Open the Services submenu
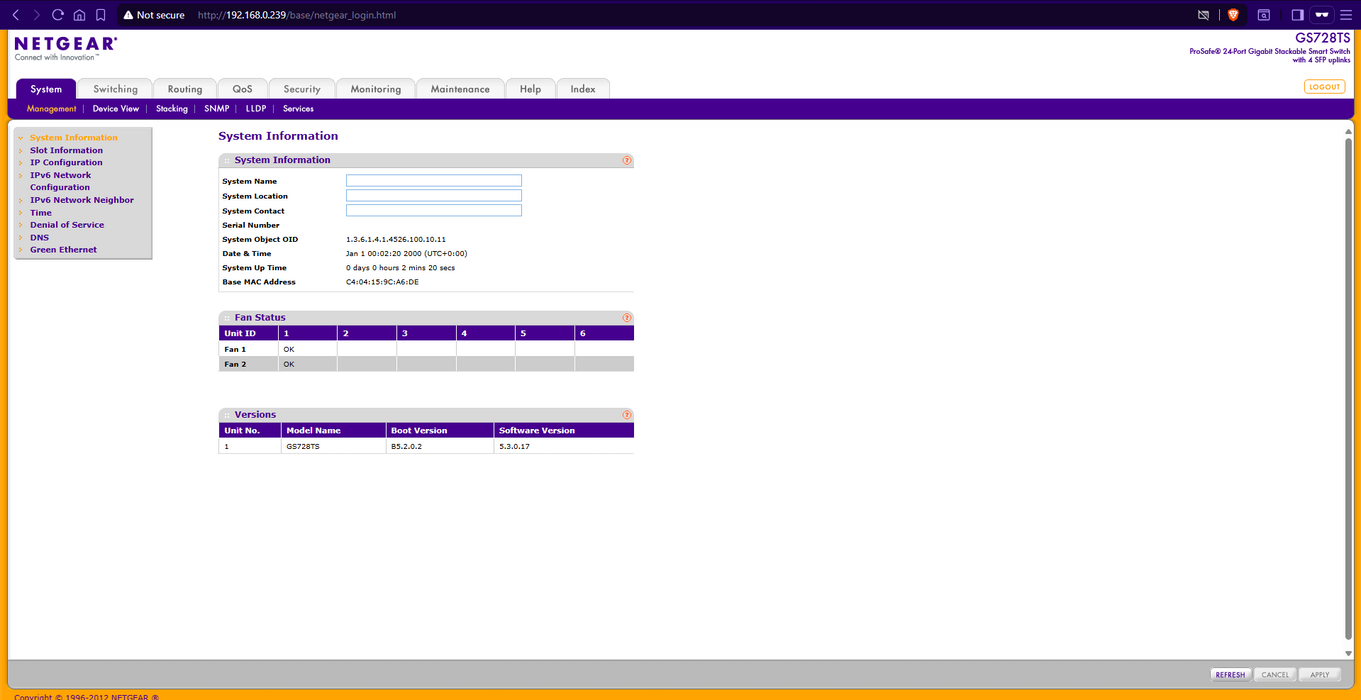The image size is (1361, 700). pyautogui.click(x=298, y=109)
